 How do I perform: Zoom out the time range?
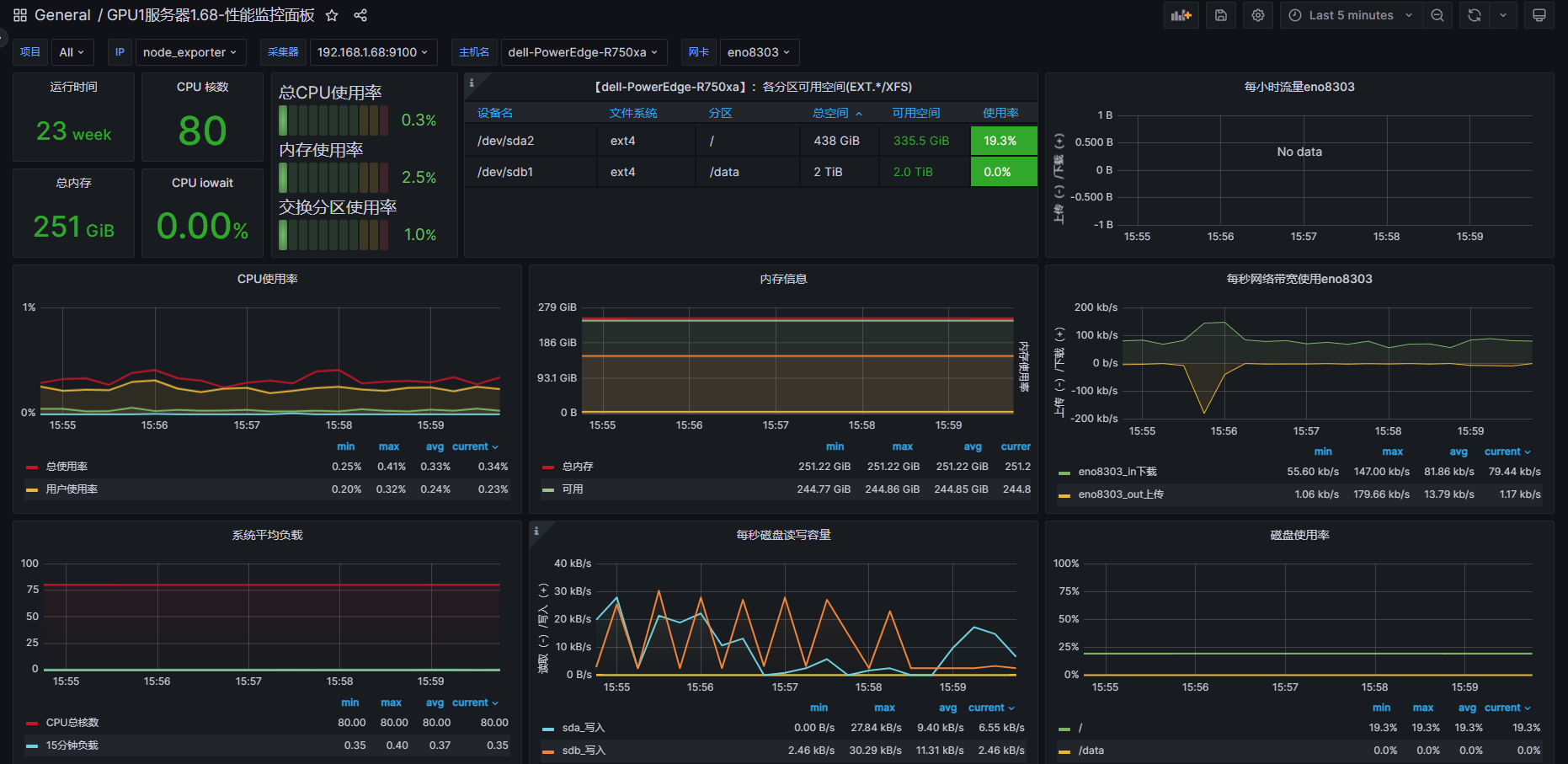click(1437, 15)
